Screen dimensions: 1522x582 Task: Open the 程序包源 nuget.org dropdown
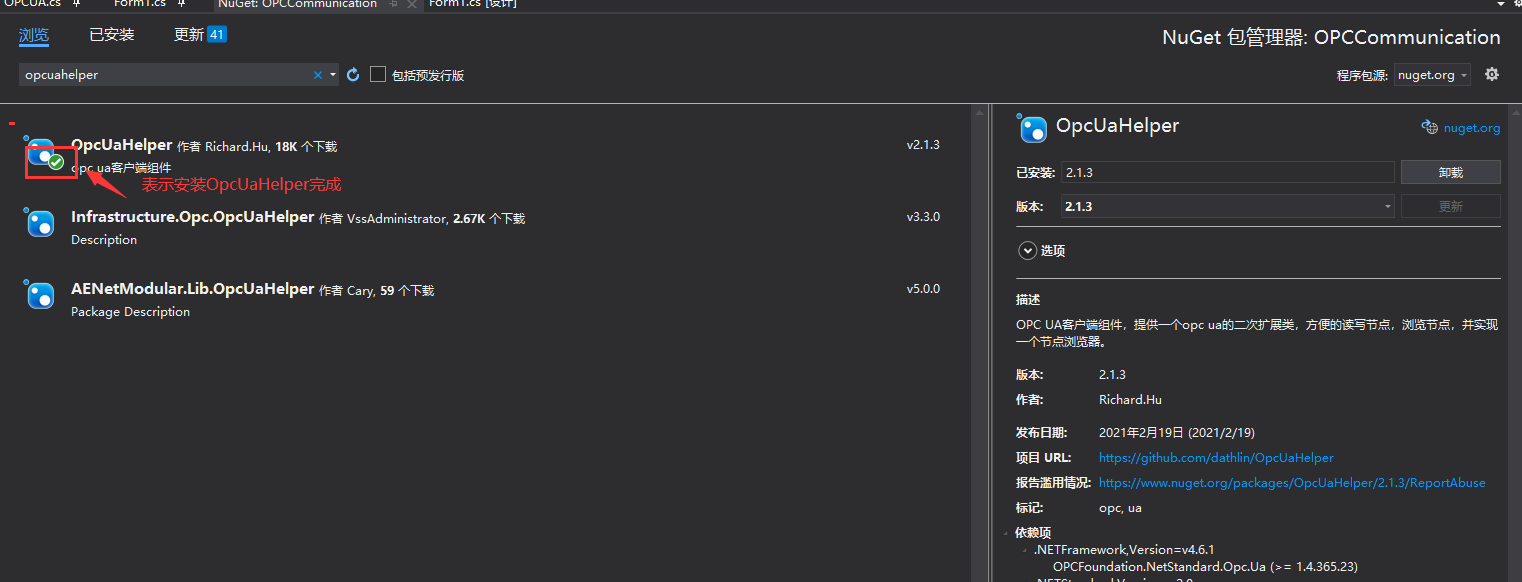point(1432,75)
